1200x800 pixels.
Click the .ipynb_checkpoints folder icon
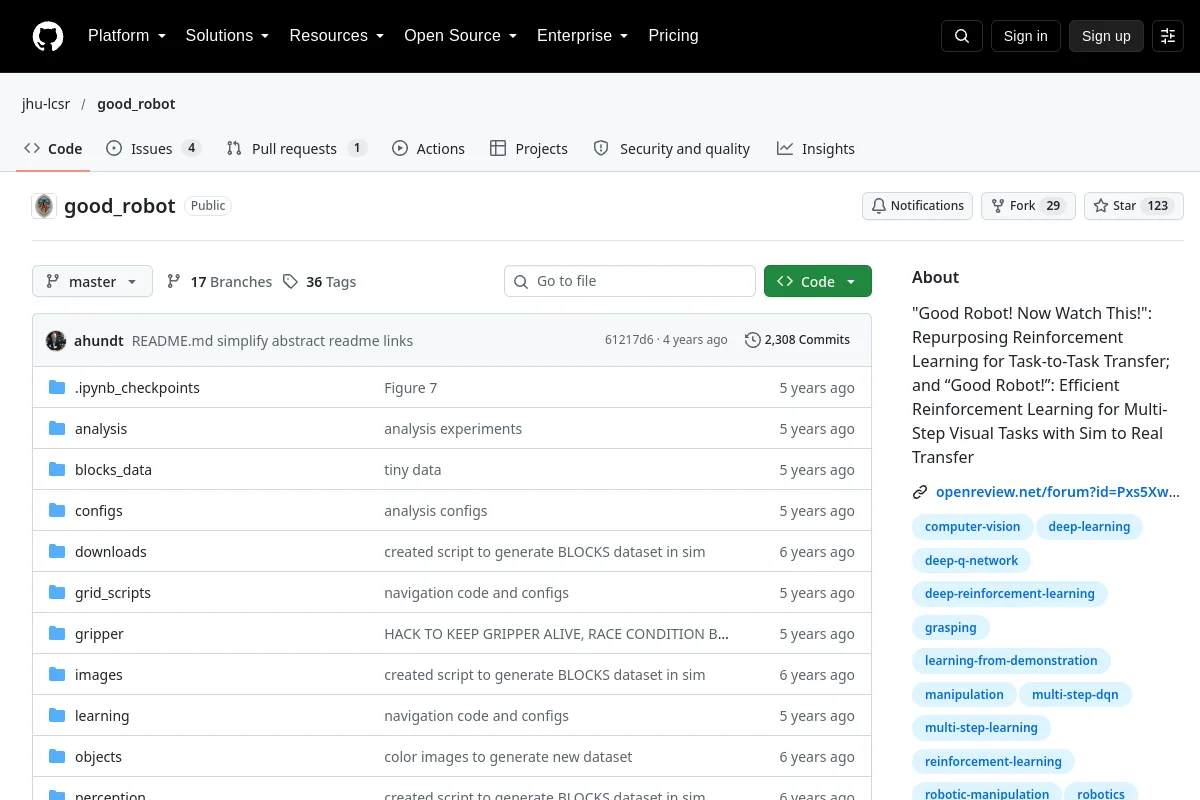[x=57, y=388]
